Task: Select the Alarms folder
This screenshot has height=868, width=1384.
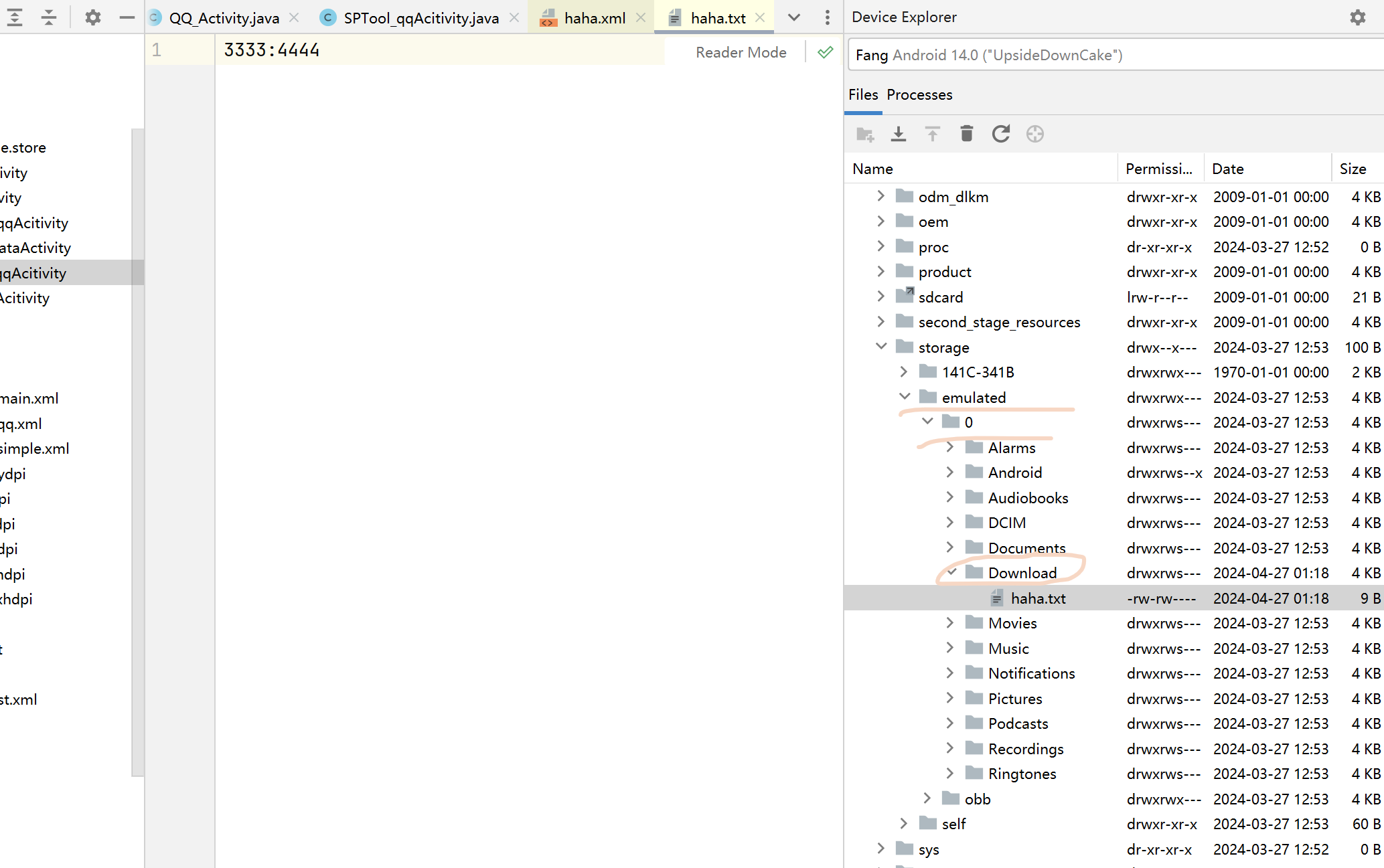Action: (1012, 448)
